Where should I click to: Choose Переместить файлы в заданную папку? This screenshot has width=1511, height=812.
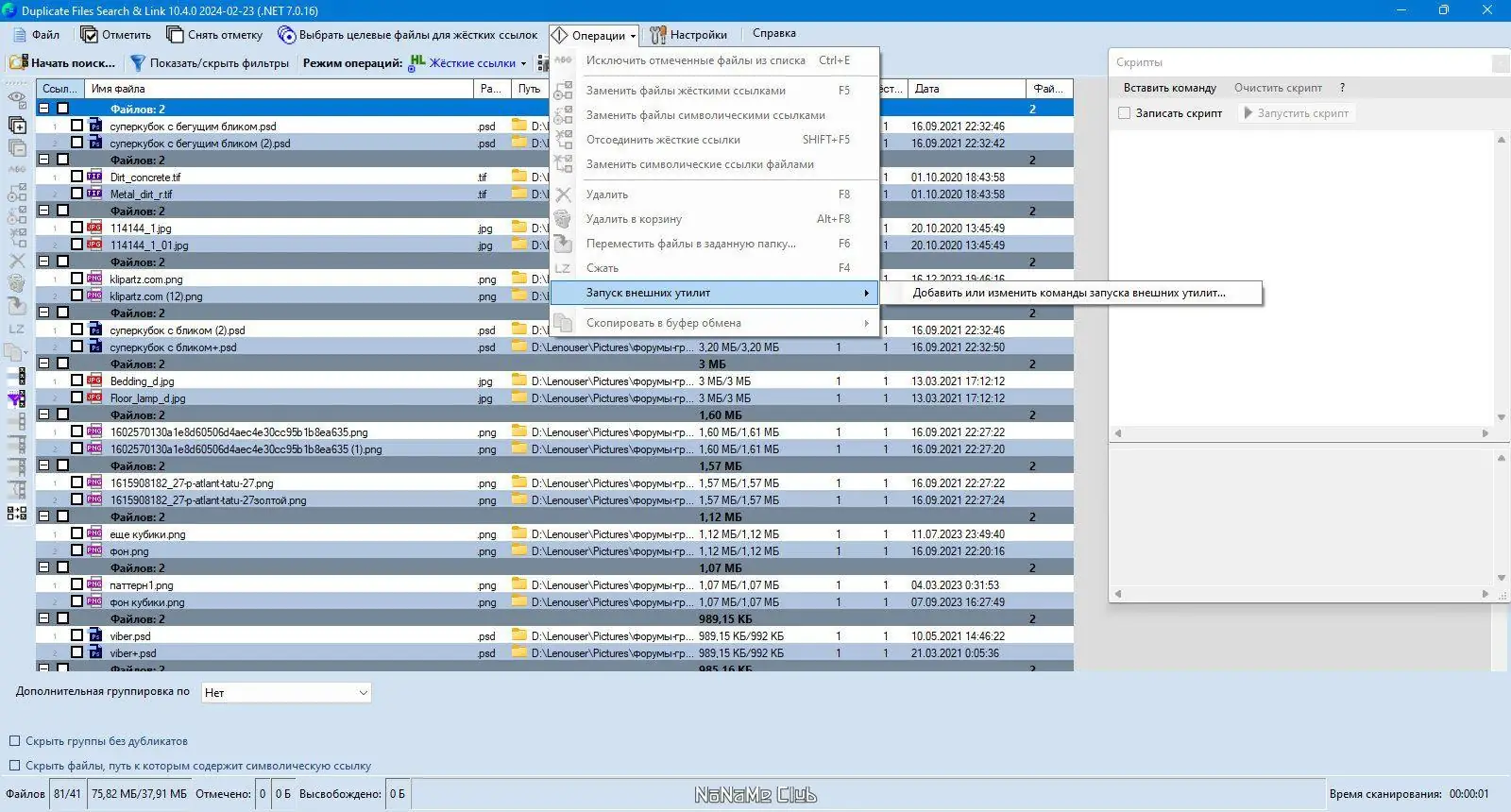coord(715,244)
